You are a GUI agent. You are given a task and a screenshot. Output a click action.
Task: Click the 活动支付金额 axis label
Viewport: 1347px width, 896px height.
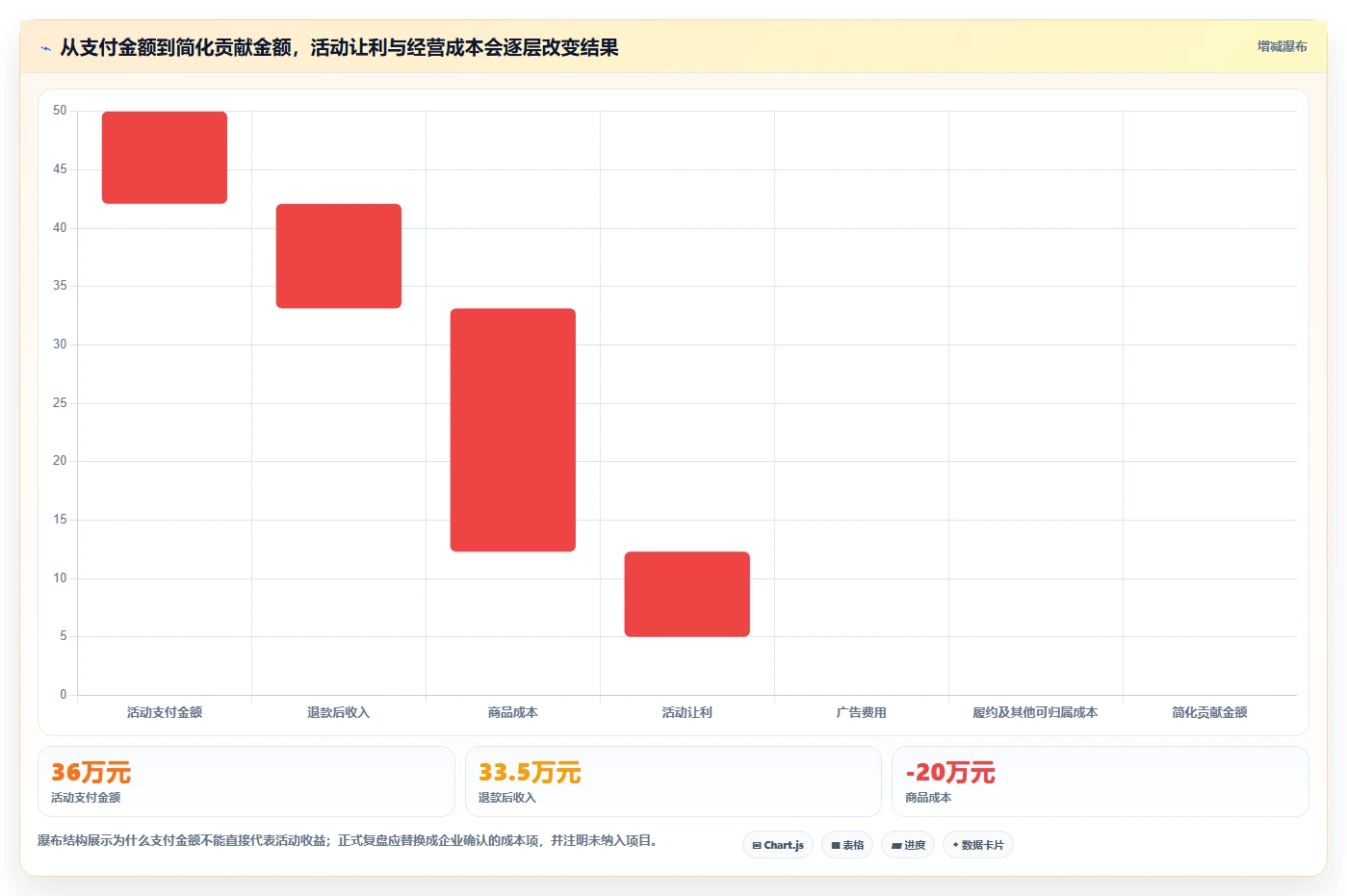(x=165, y=712)
